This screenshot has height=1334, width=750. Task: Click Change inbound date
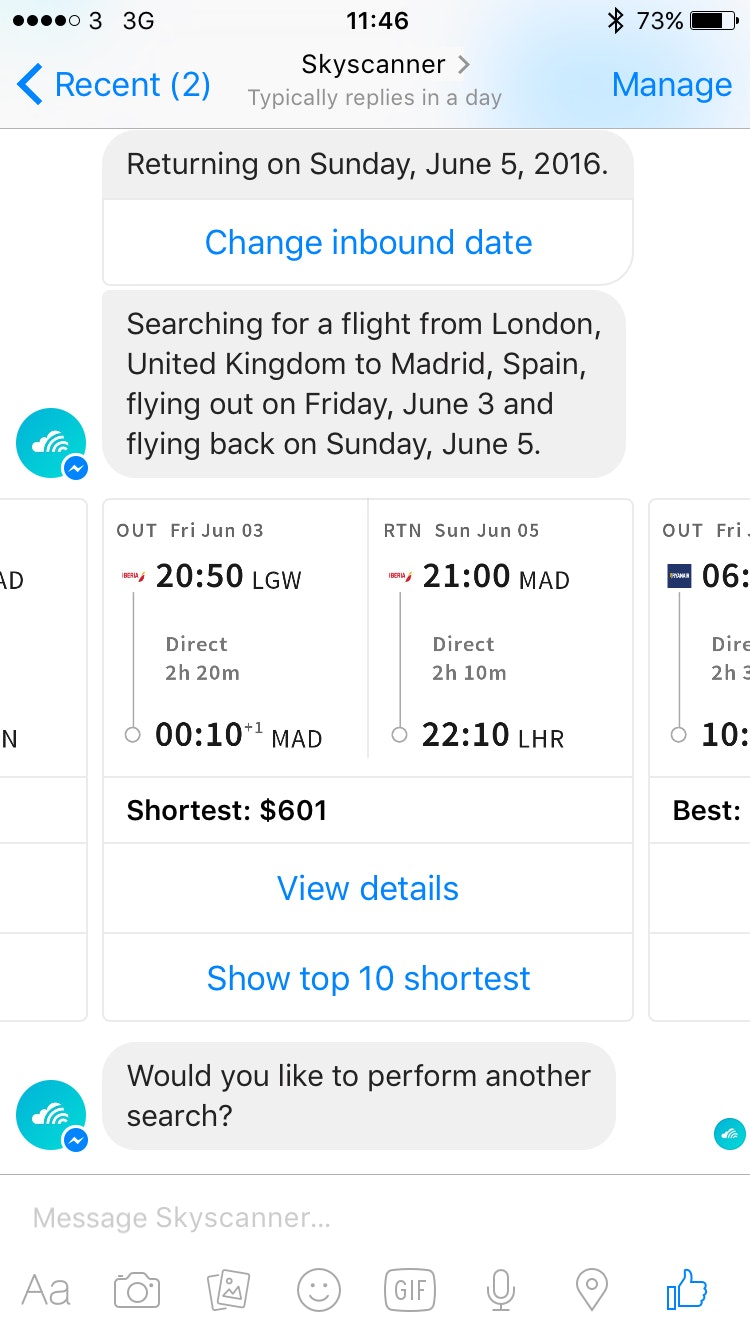click(367, 242)
